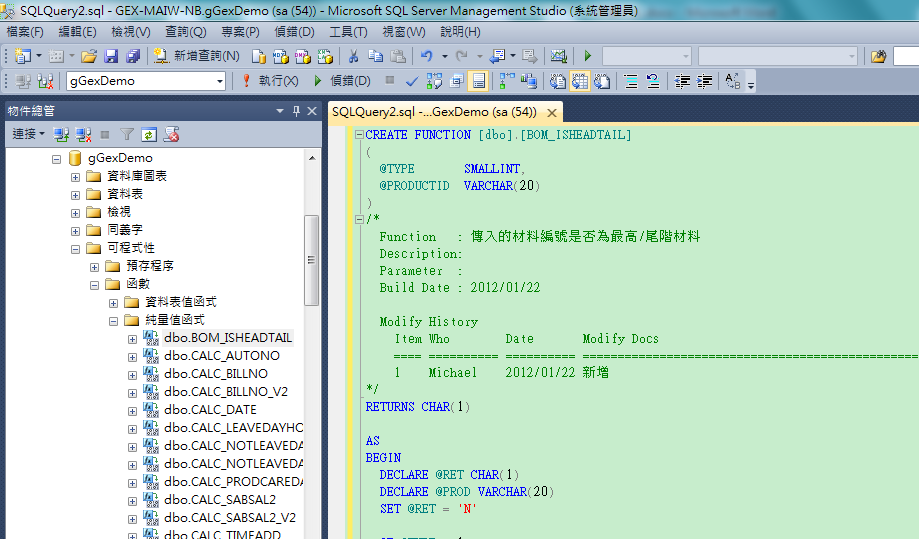
Task: Click the DMX query icon
Action: (x=303, y=56)
